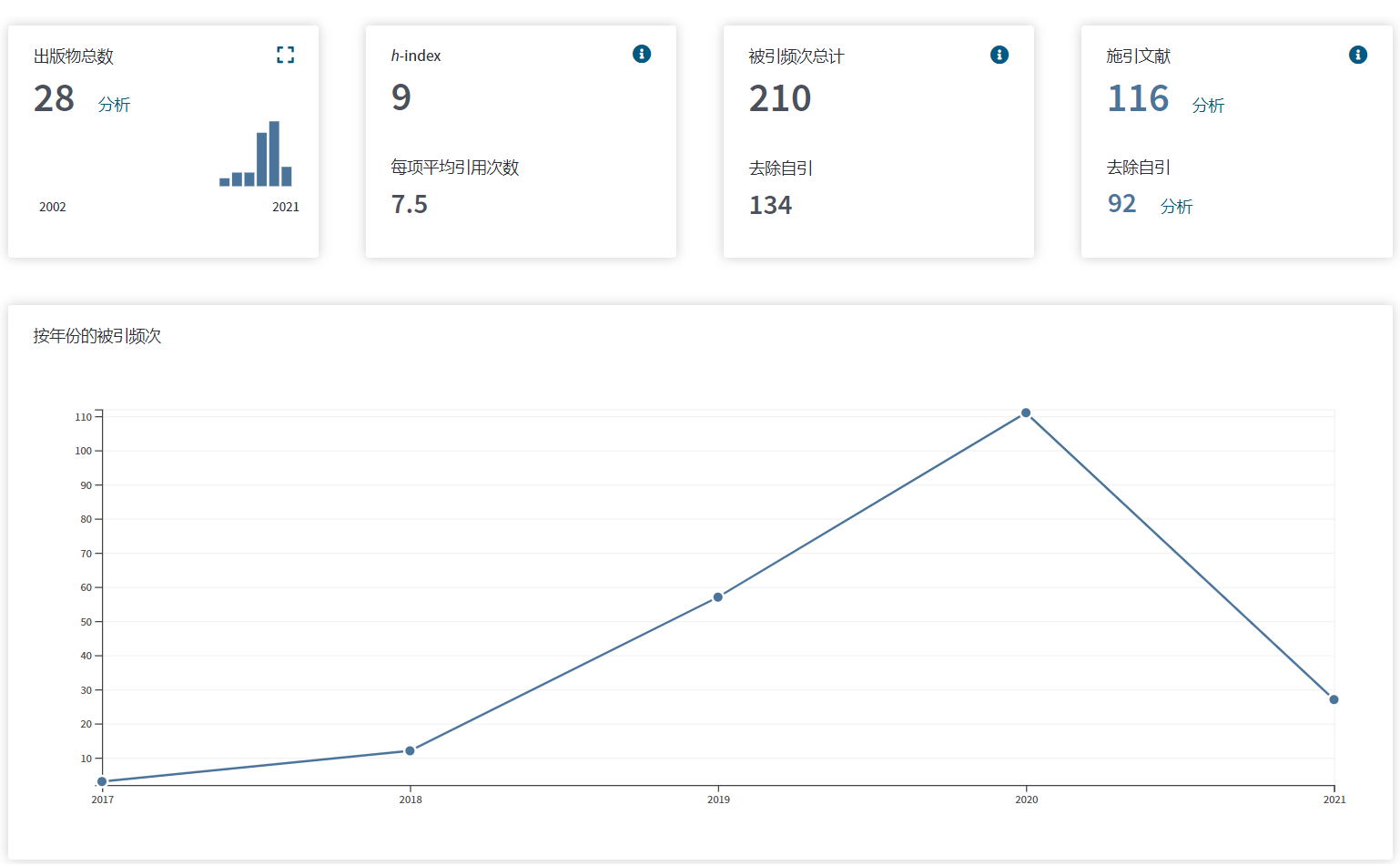Select the total citations value 210

(x=780, y=98)
